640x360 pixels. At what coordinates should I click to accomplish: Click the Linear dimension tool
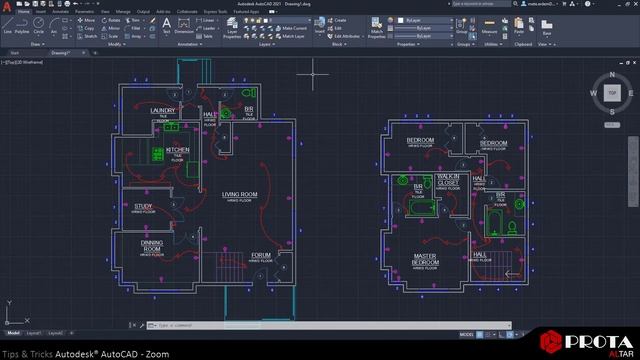point(205,20)
